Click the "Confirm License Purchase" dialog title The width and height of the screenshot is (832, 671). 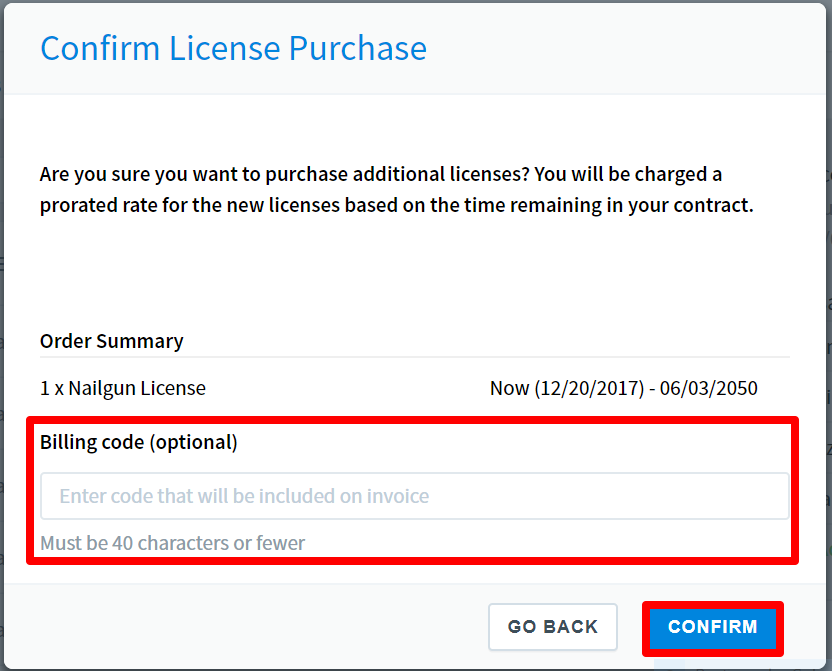point(233,48)
